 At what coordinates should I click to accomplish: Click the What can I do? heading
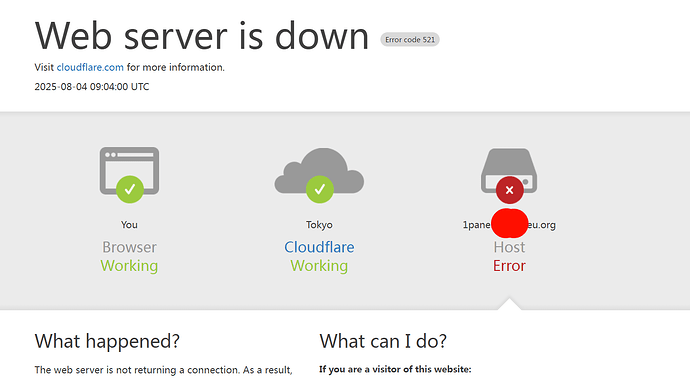(x=383, y=341)
